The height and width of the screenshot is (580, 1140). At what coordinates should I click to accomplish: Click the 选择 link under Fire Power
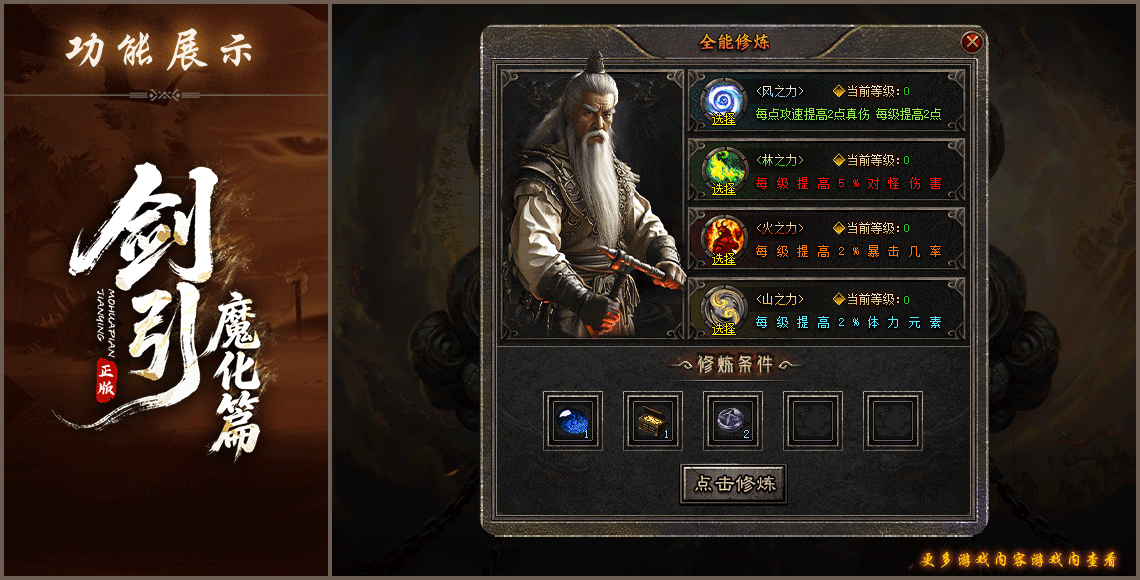pos(724,258)
